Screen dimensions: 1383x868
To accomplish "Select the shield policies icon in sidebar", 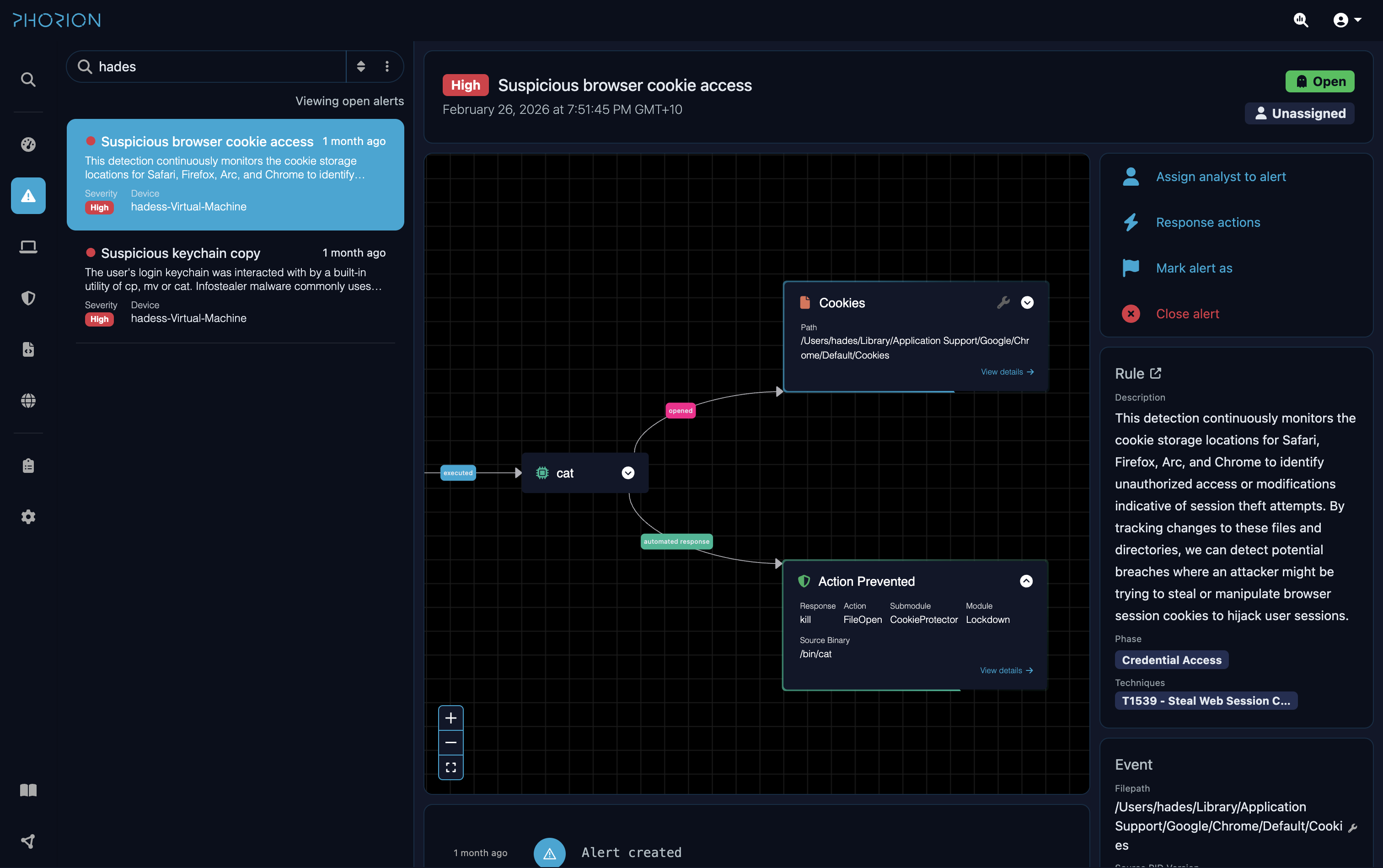I will (27, 297).
